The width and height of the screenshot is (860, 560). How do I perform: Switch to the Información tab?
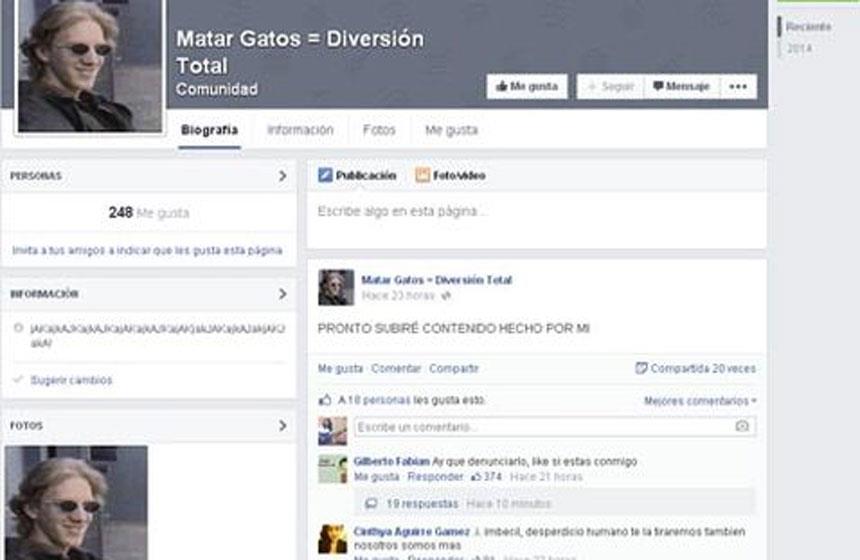300,130
